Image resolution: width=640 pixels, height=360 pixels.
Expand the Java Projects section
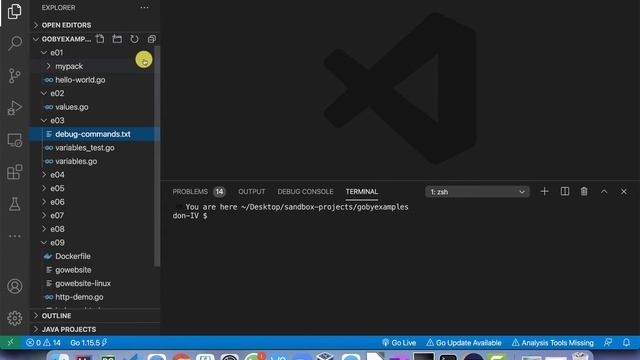(x=95, y=329)
